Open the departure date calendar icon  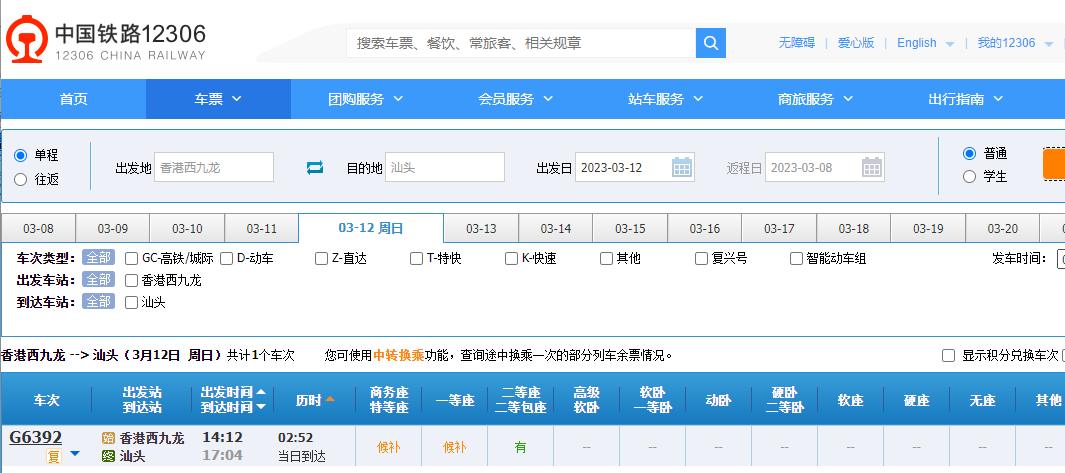coord(682,167)
